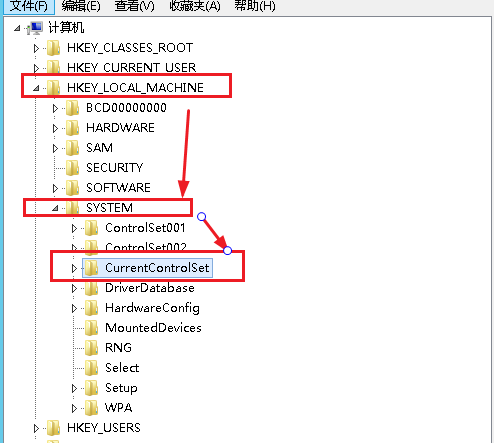Click the SECURITY key folder icon
Screen dimensions: 494x443
[72, 168]
